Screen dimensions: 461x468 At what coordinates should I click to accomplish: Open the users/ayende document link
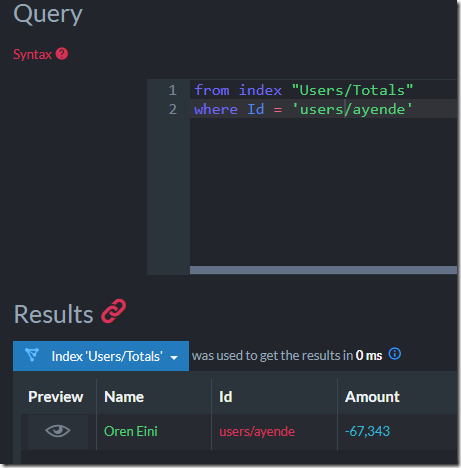click(x=257, y=432)
